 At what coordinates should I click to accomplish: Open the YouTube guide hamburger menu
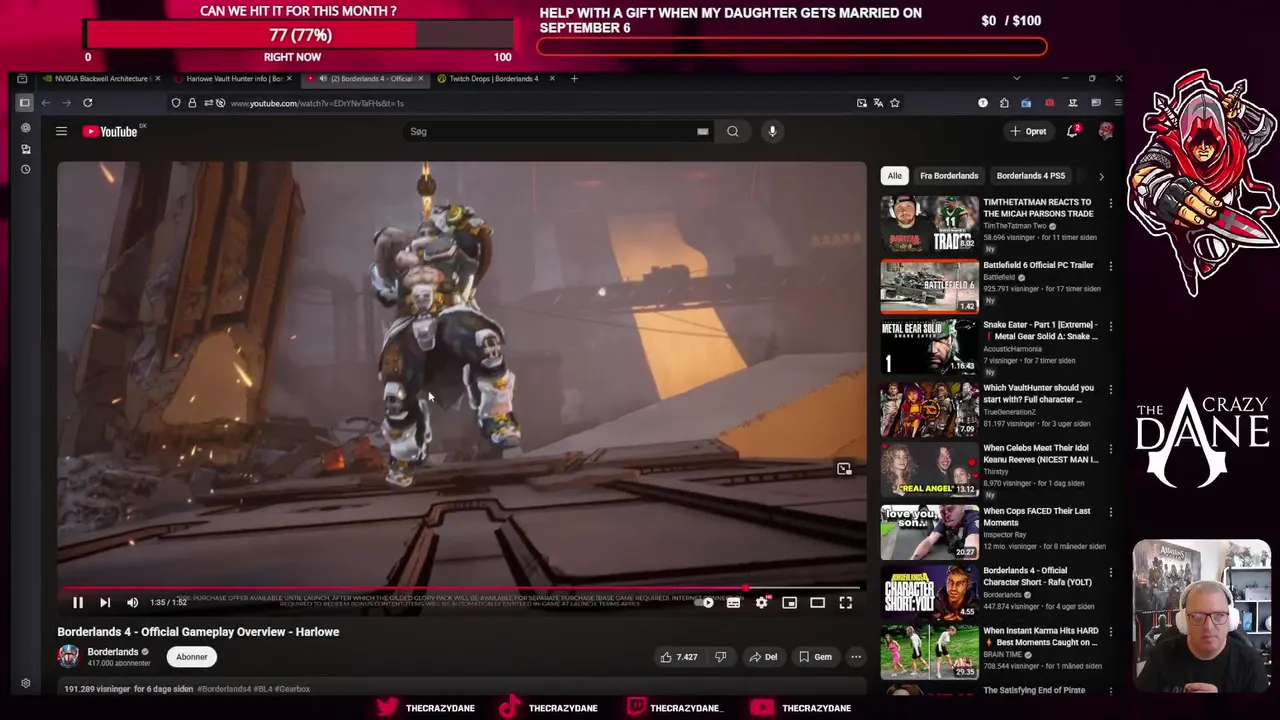[x=61, y=131]
